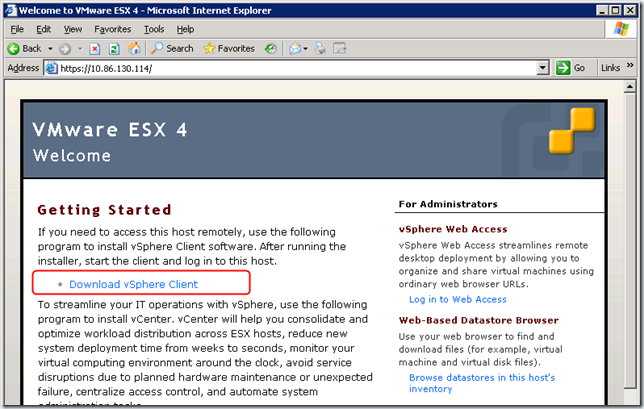Refresh the page using the toolbar icon
The height and width of the screenshot is (409, 644).
[114, 49]
